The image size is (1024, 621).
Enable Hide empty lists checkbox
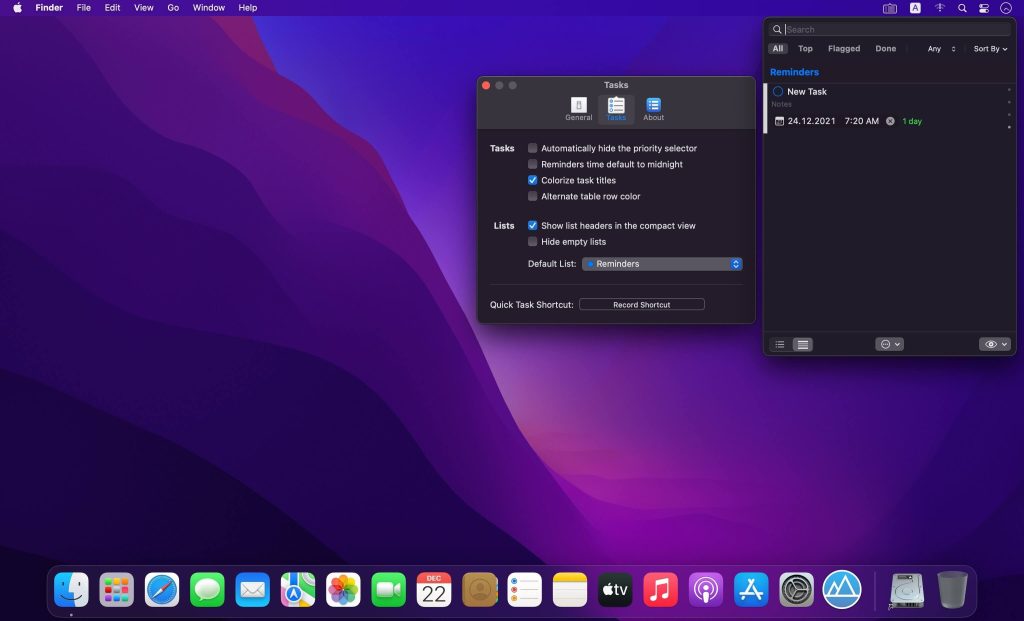533,242
